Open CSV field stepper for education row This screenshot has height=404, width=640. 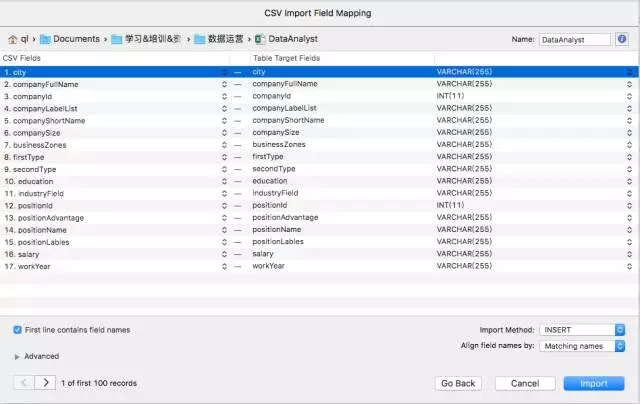pos(224,182)
